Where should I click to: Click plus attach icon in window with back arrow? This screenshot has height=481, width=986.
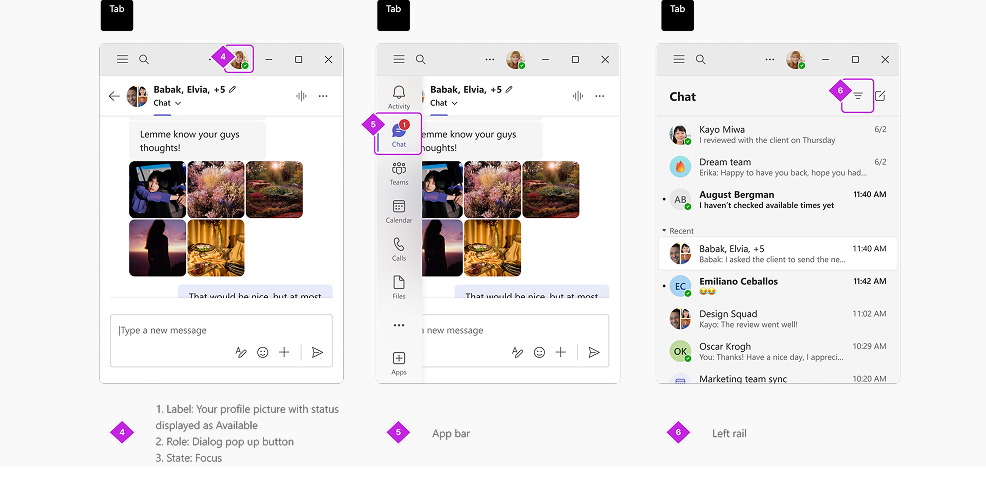coord(284,352)
